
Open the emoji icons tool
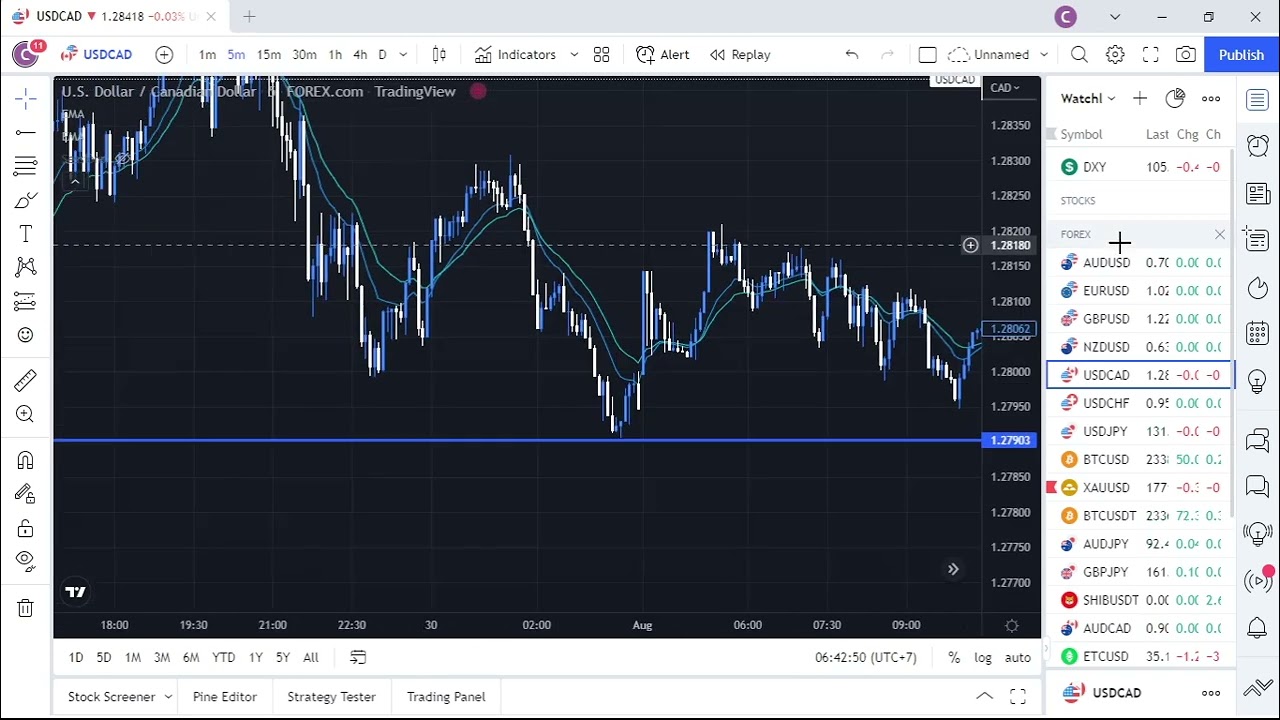pos(26,335)
